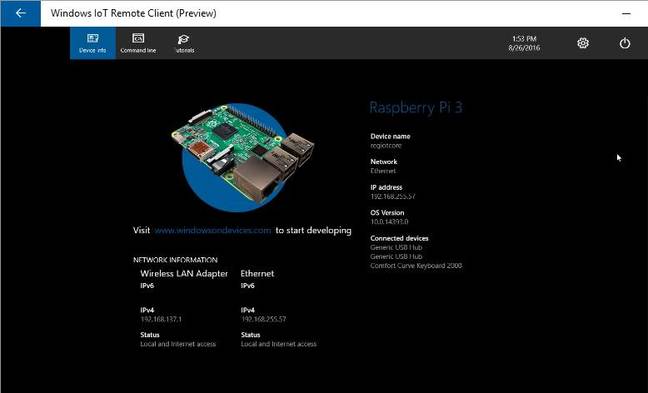Viewport: 648px width, 393px height.
Task: Open the www.windowsondevices.com link
Action: tap(213, 231)
